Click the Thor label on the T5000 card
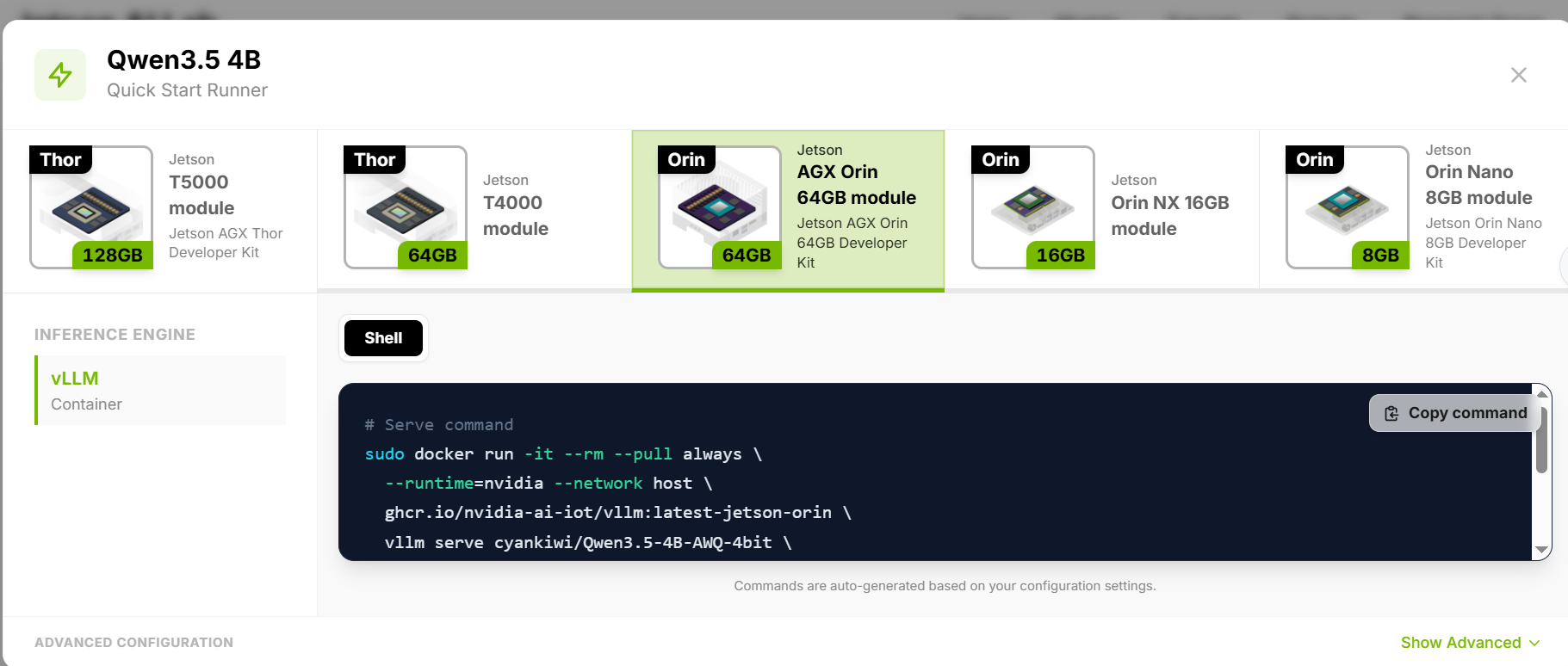 click(x=61, y=160)
